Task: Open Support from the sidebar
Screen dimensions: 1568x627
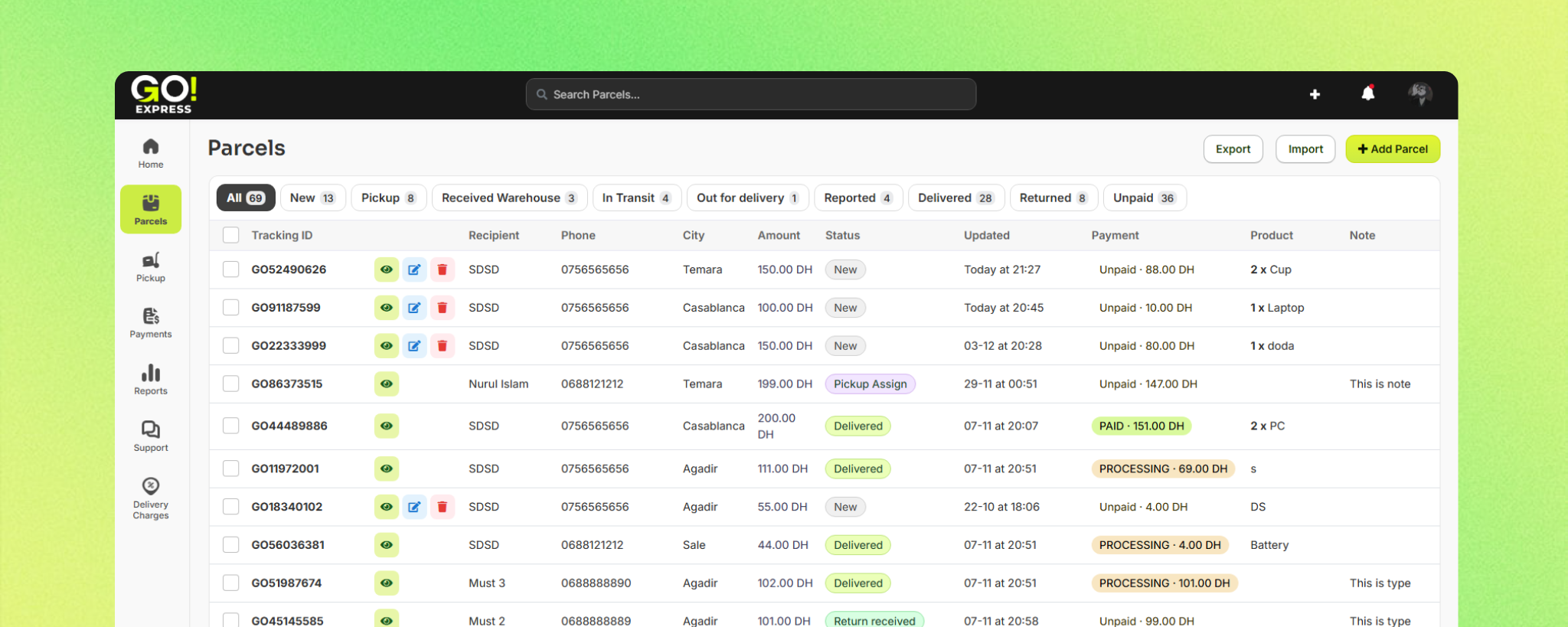Action: (151, 436)
